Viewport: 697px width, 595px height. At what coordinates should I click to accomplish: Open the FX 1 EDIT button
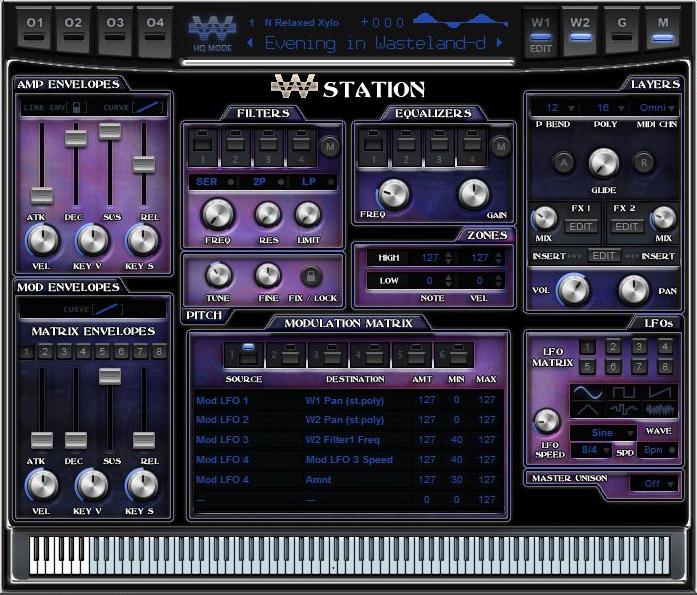click(x=581, y=227)
